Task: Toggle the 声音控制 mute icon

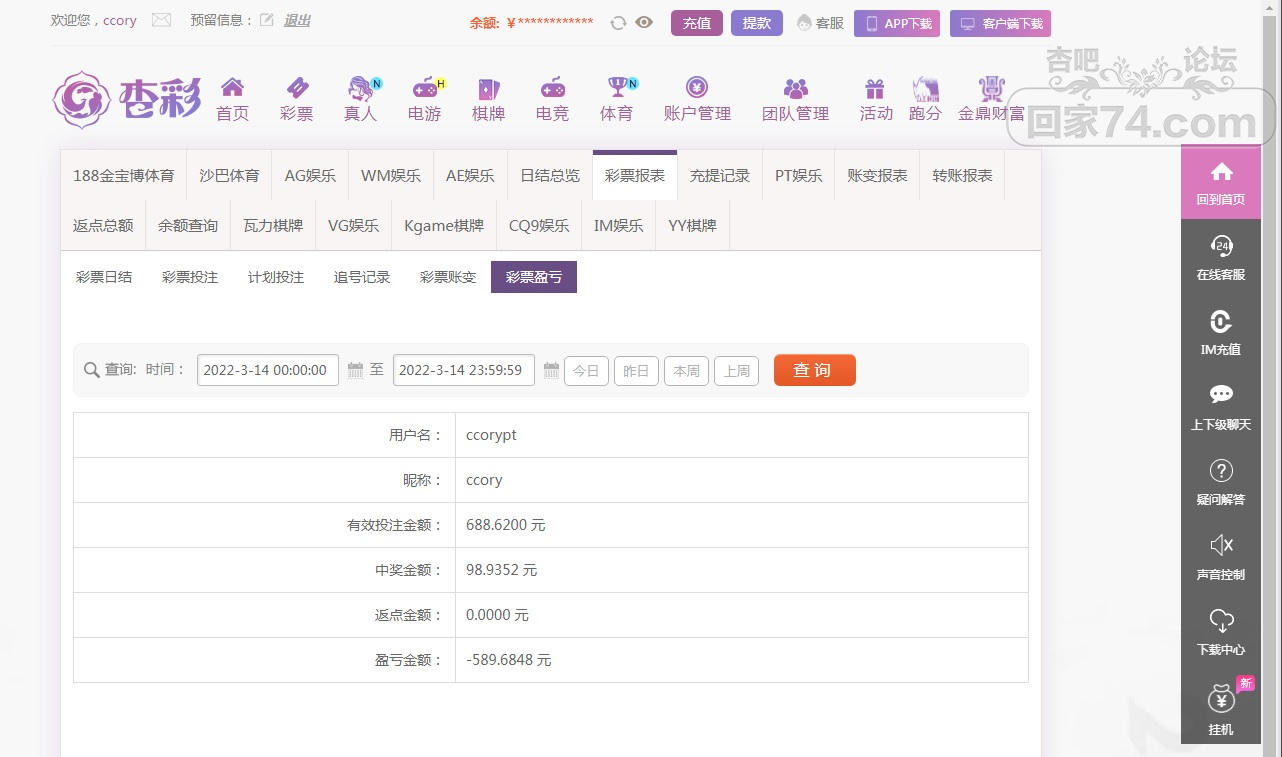Action: (x=1220, y=545)
